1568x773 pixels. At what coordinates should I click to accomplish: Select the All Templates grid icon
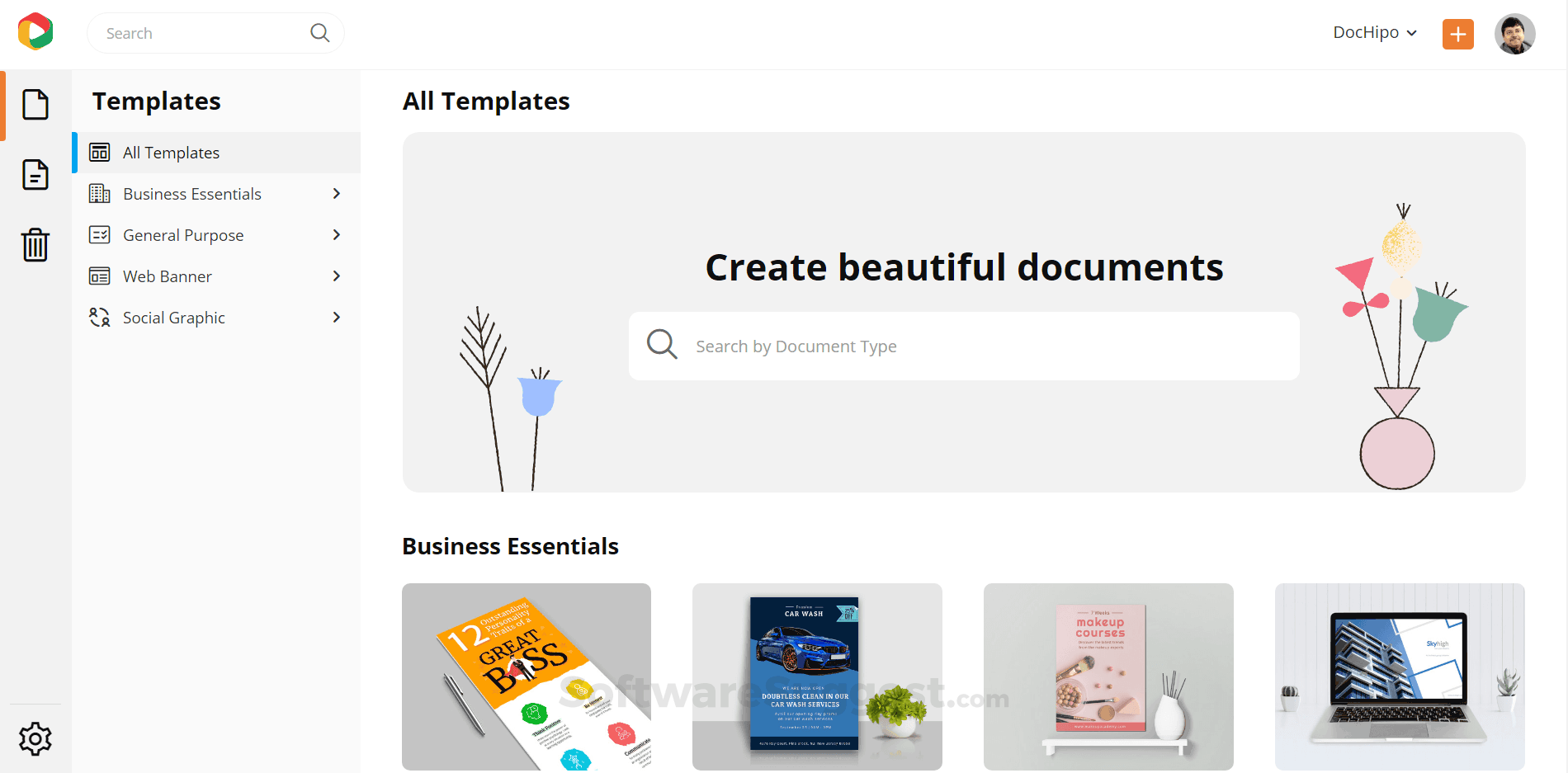[x=99, y=152]
